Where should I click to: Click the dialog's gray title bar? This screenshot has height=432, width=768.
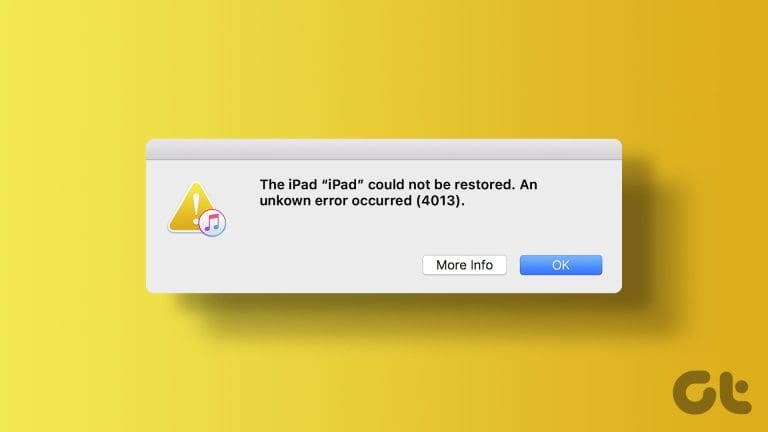click(384, 149)
